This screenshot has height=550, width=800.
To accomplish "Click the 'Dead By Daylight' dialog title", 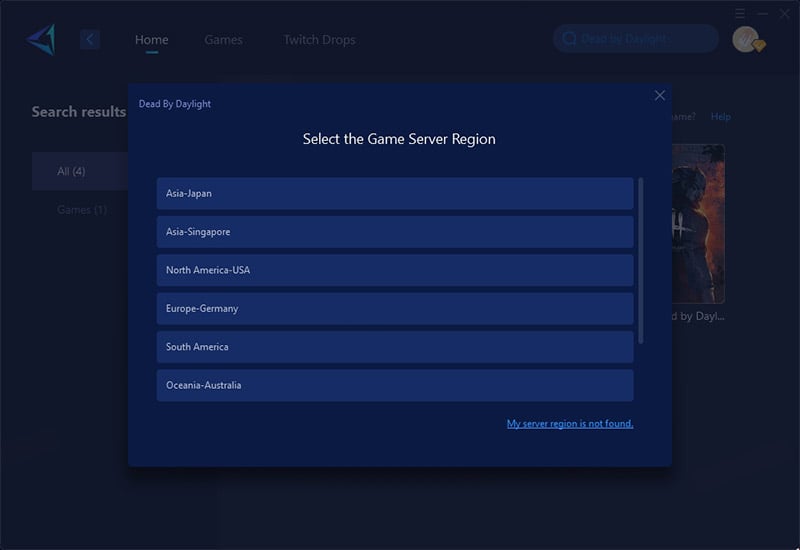I will pyautogui.click(x=174, y=104).
